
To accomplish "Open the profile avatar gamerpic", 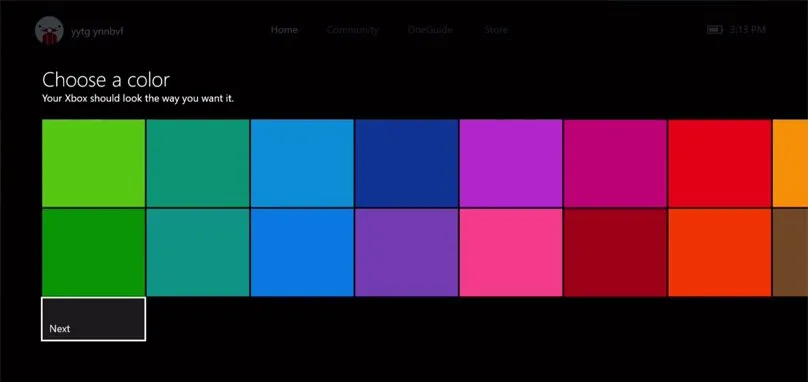I will 49,31.
